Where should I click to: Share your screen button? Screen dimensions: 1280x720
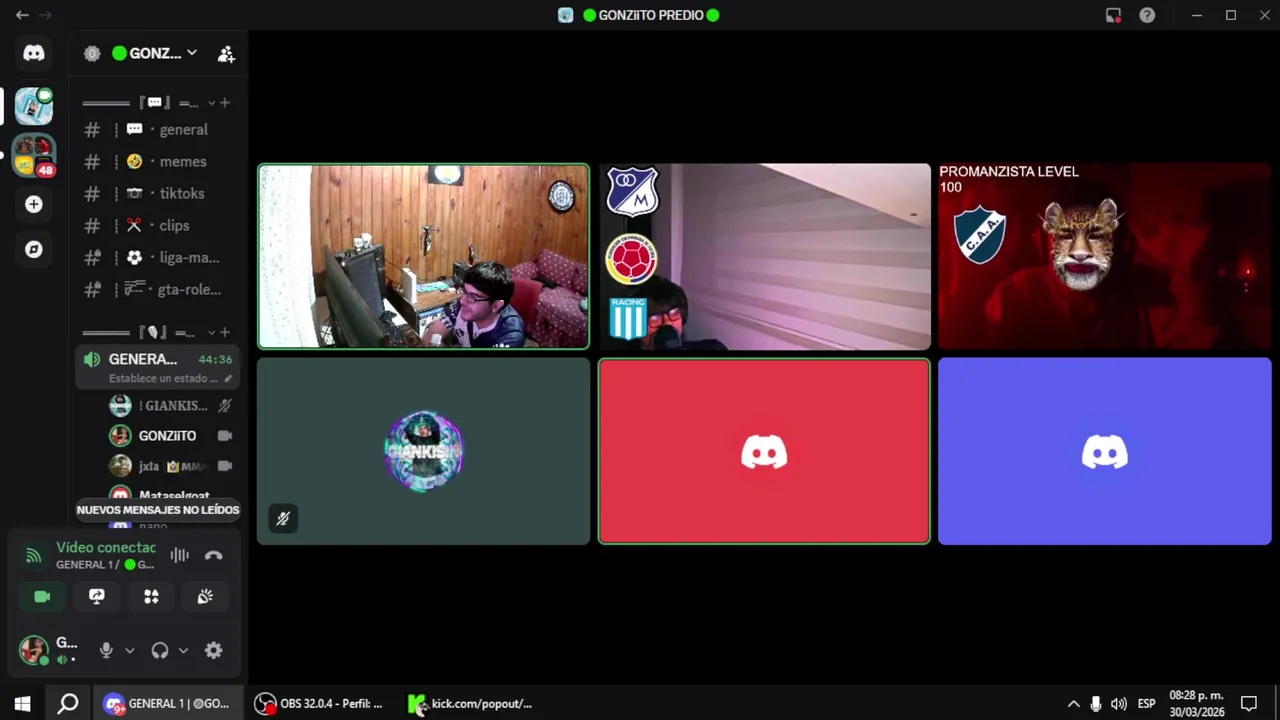click(97, 597)
